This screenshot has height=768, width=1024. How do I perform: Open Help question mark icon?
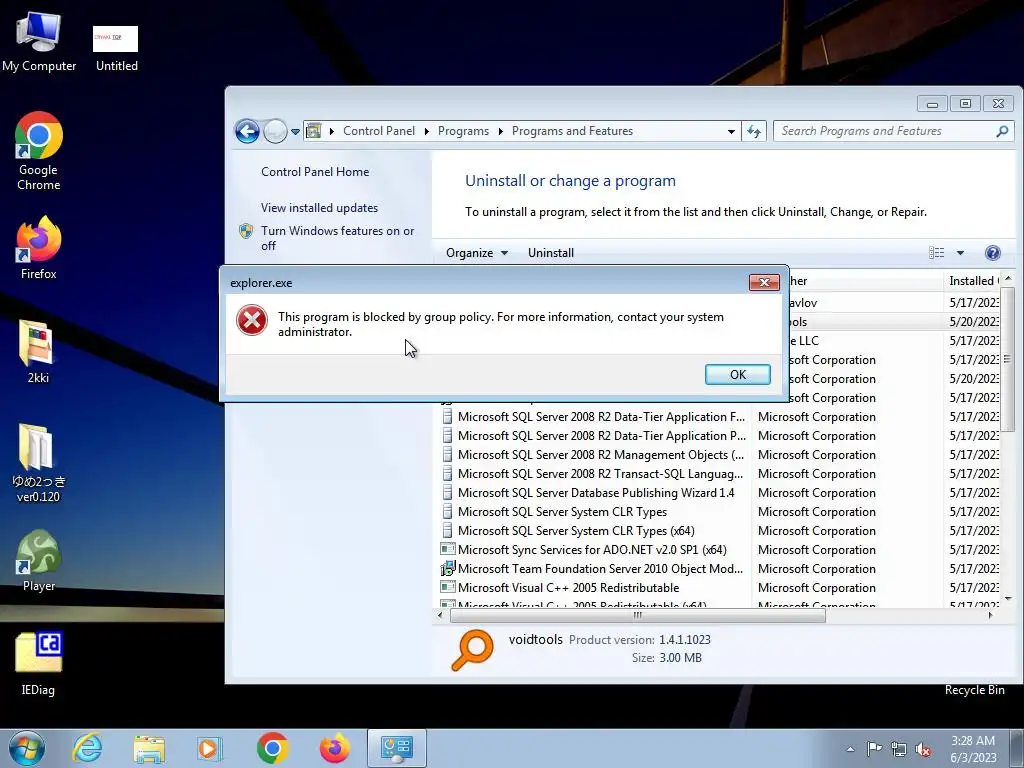[x=992, y=253]
